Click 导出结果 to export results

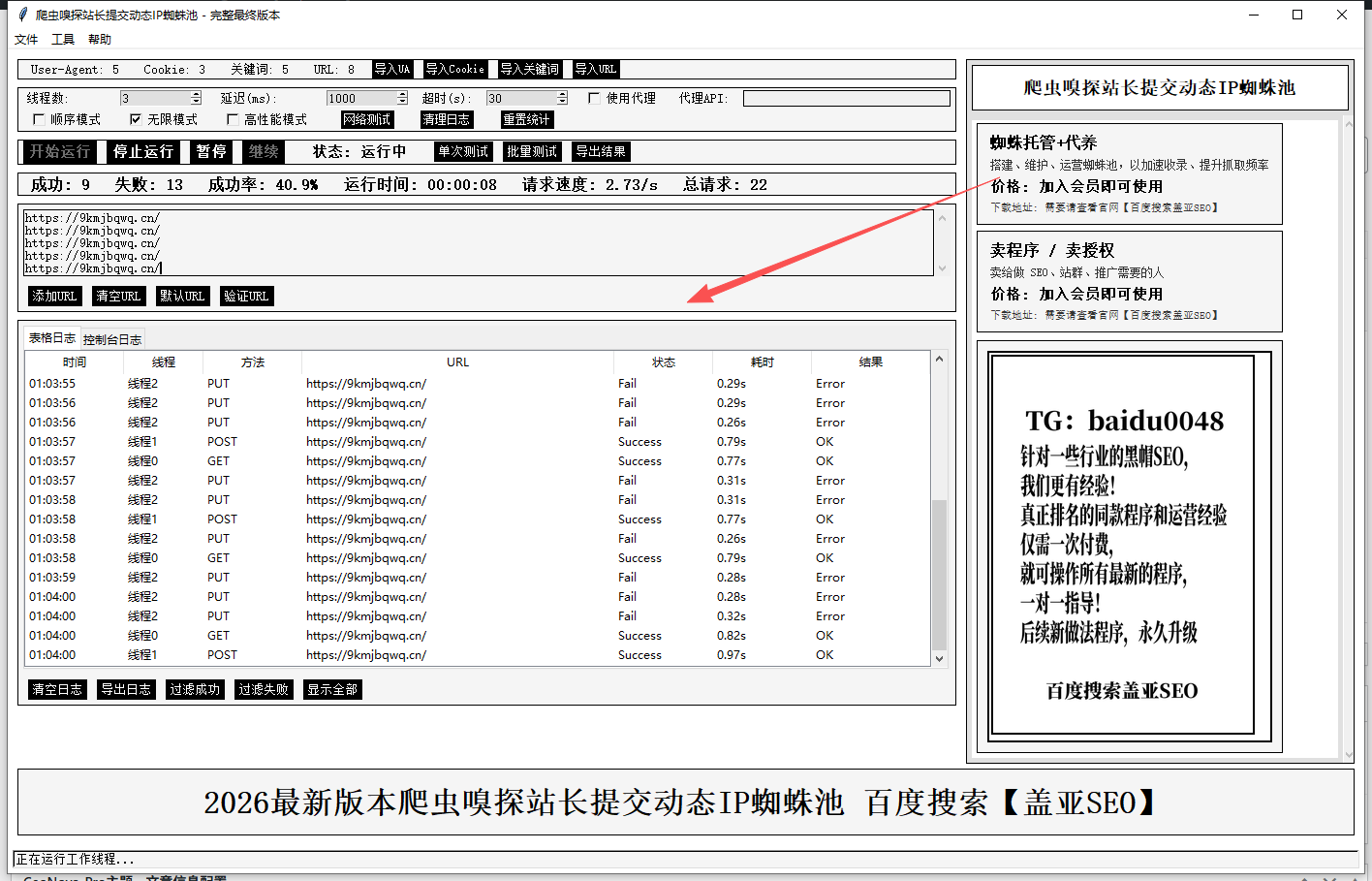click(x=601, y=151)
